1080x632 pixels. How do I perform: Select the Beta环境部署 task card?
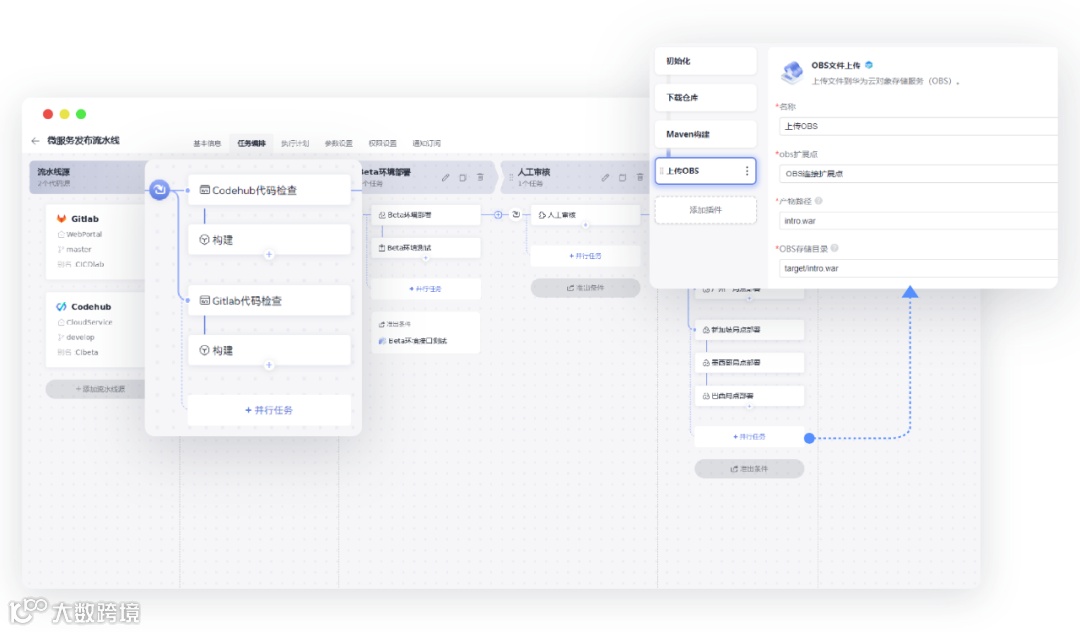coord(426,215)
